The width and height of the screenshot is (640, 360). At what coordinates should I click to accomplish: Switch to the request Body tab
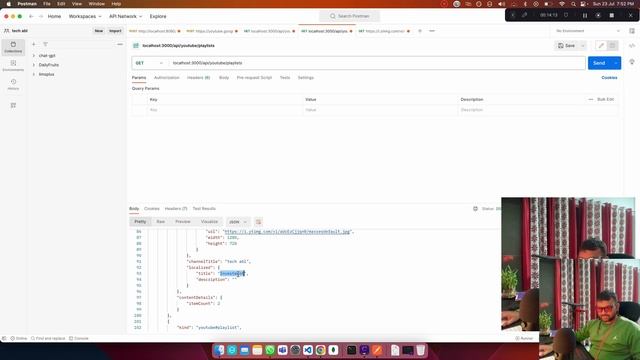[224, 78]
